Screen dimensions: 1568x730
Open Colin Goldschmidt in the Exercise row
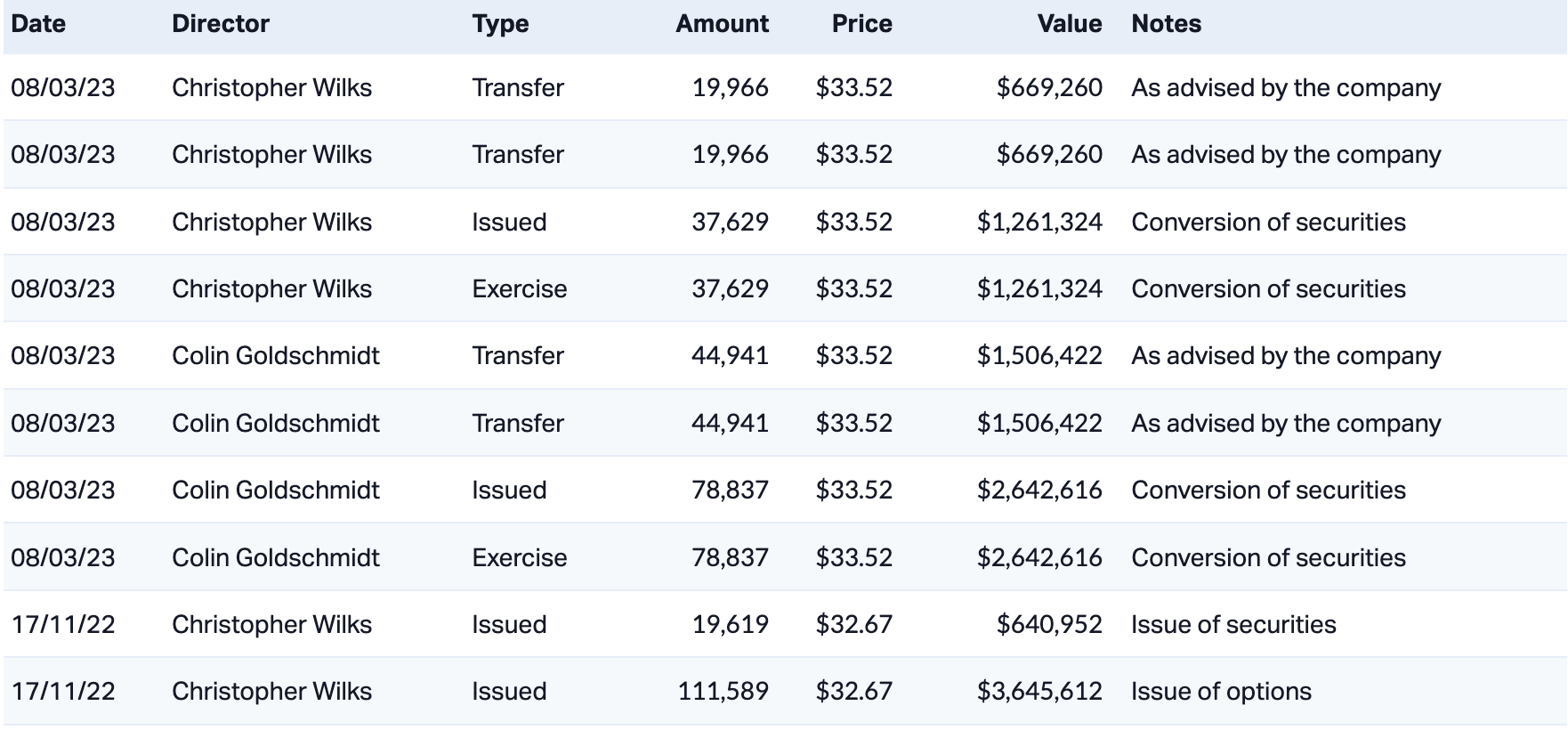coord(275,557)
